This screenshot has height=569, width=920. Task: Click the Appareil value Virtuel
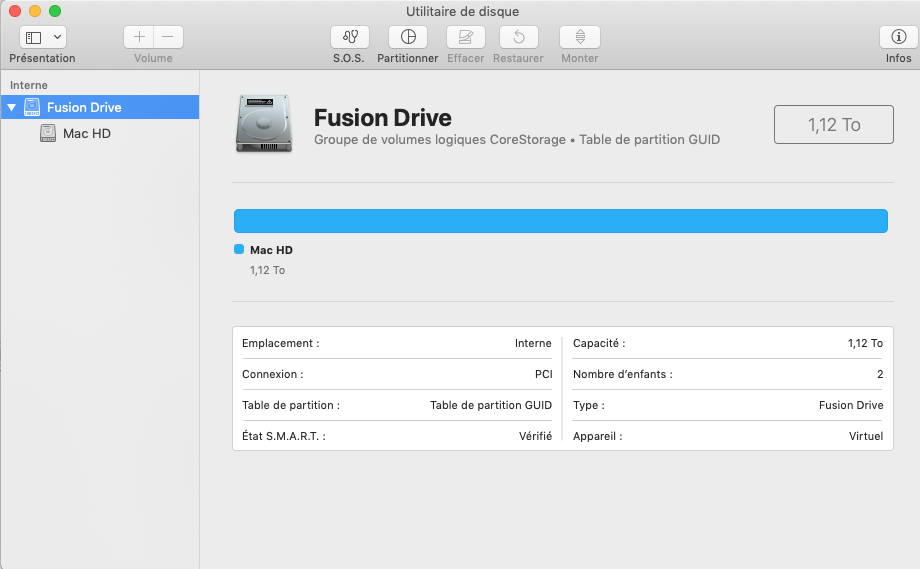[x=865, y=436]
